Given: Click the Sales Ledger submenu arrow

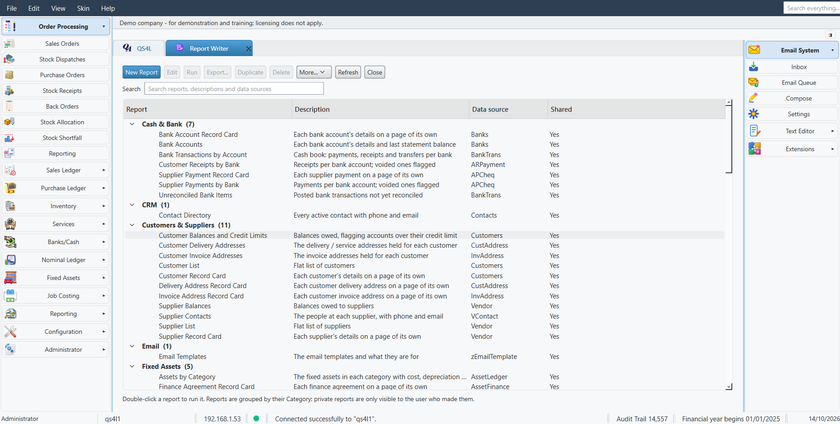Looking at the screenshot, I should click(103, 170).
